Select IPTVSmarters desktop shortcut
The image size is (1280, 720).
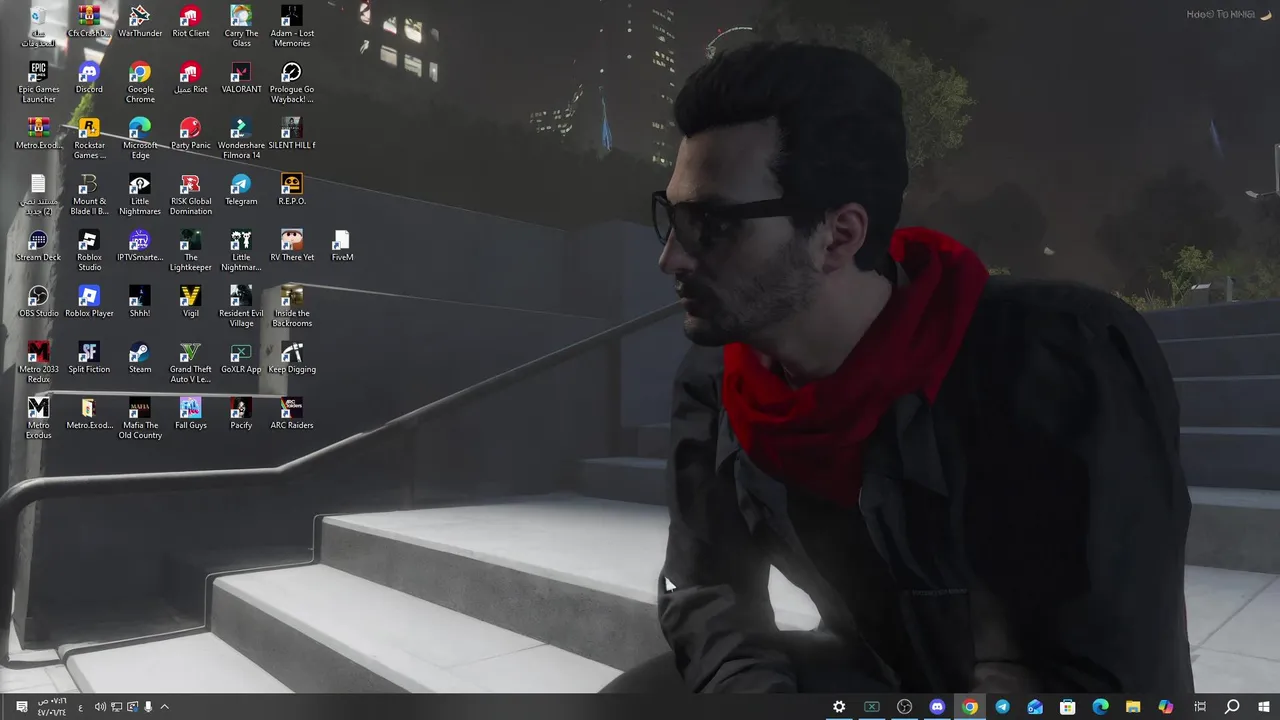point(140,246)
